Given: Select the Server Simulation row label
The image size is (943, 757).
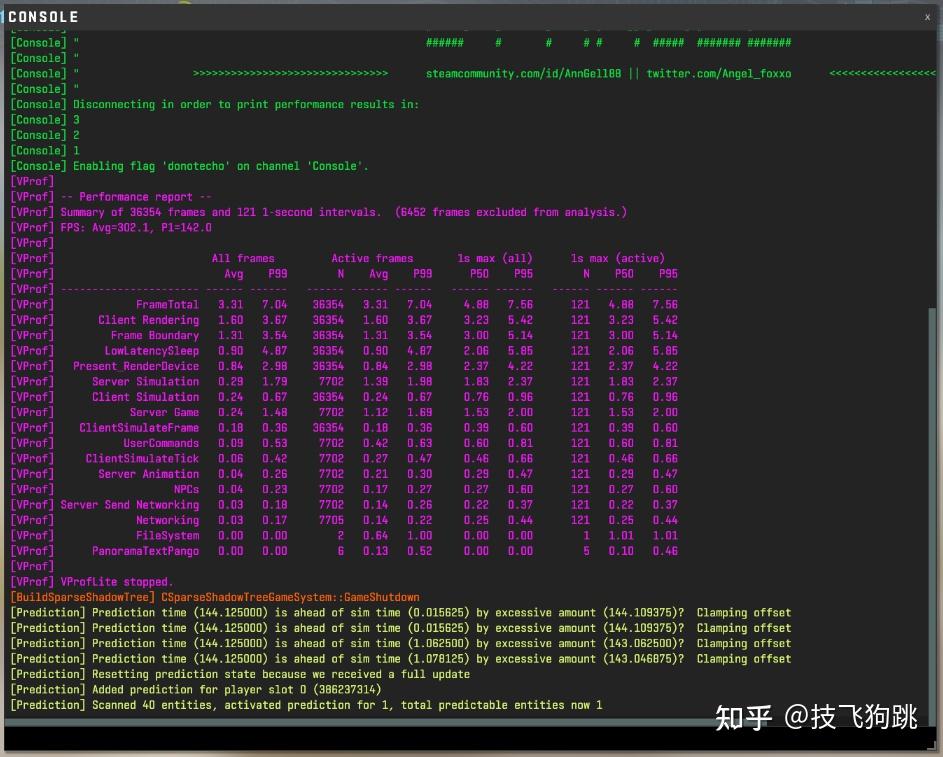Looking at the screenshot, I should pos(146,382).
